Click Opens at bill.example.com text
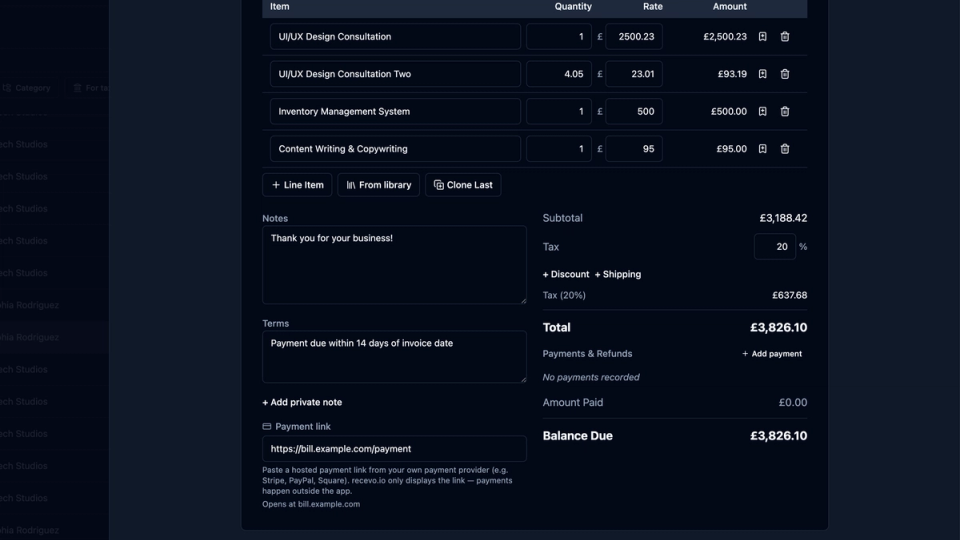The height and width of the screenshot is (540, 960). pos(311,504)
